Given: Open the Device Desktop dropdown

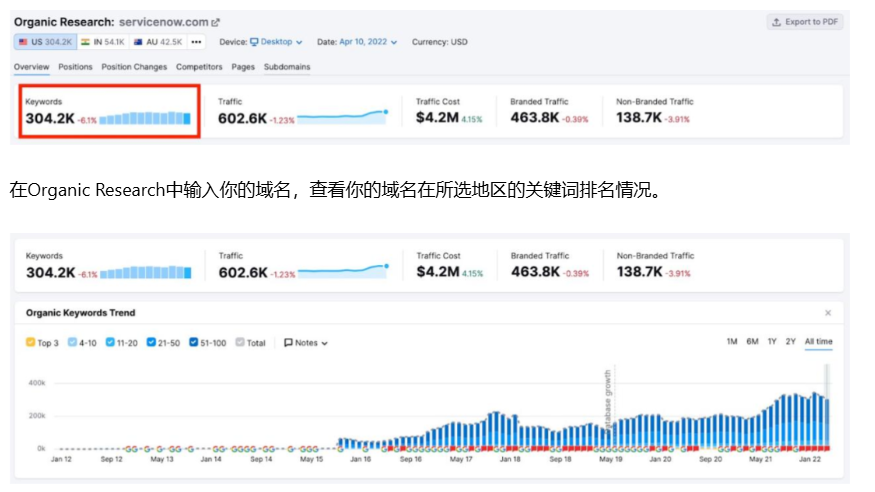Looking at the screenshot, I should pos(276,42).
